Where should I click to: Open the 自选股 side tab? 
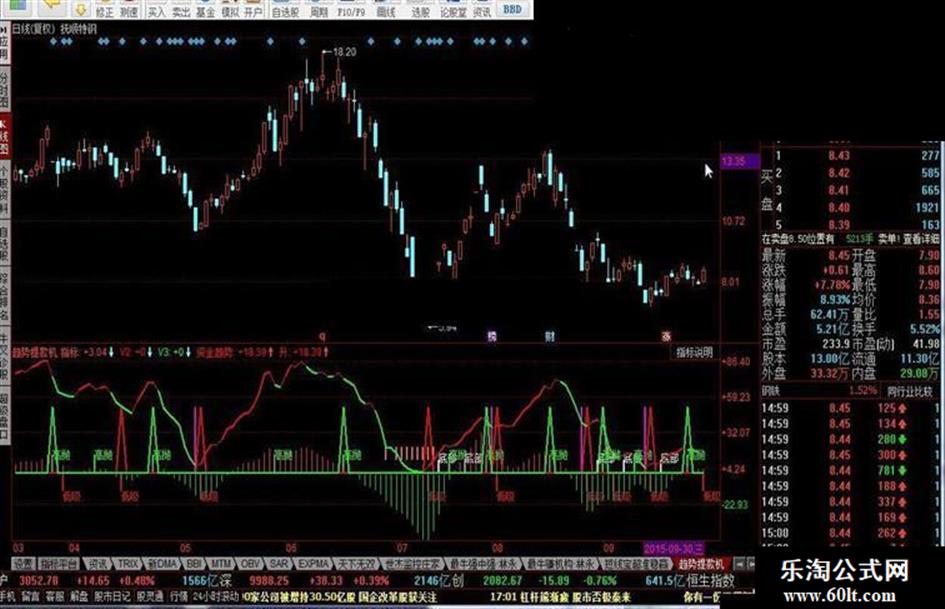[x=5, y=244]
